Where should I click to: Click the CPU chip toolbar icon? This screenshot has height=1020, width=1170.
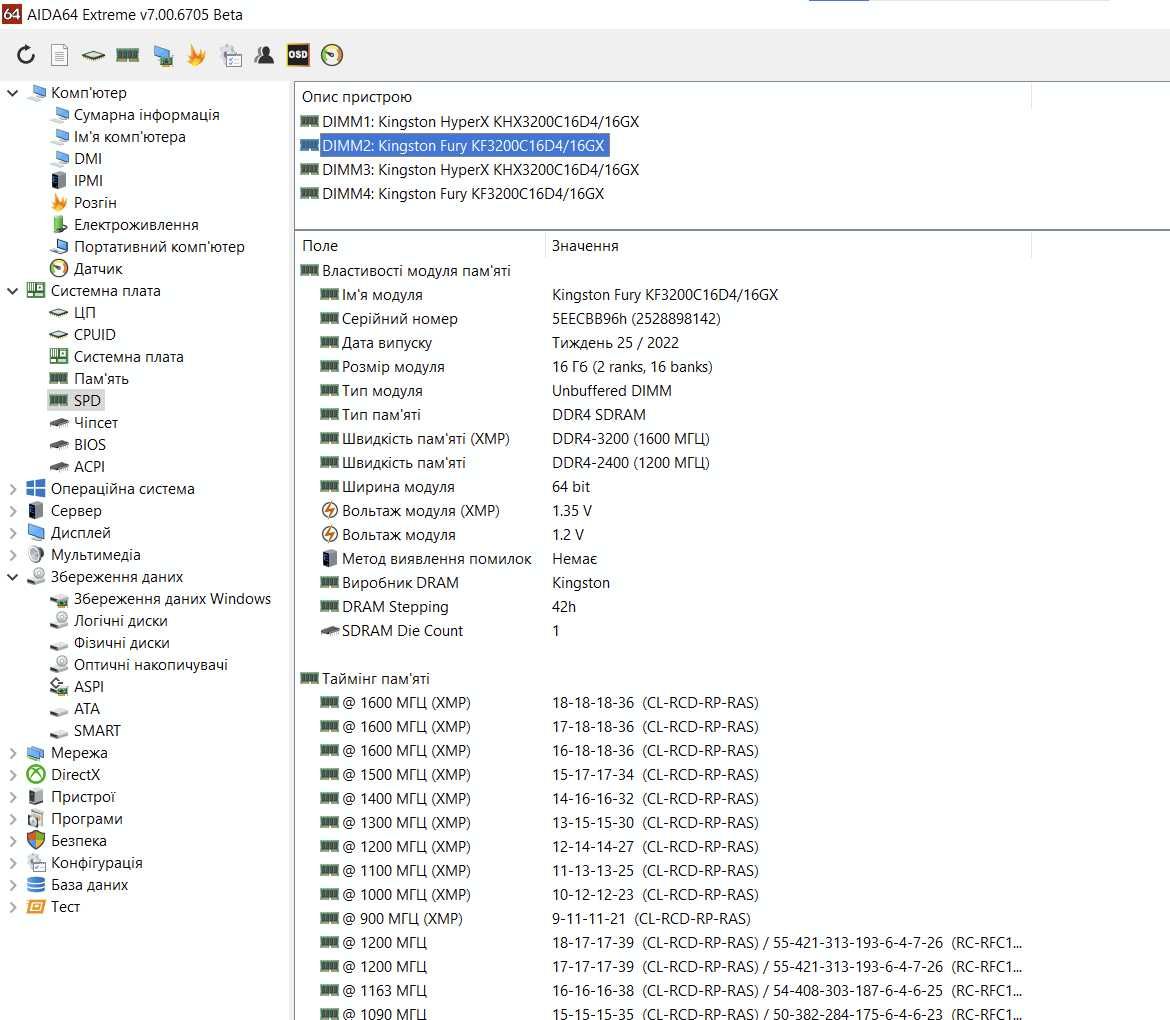point(93,54)
